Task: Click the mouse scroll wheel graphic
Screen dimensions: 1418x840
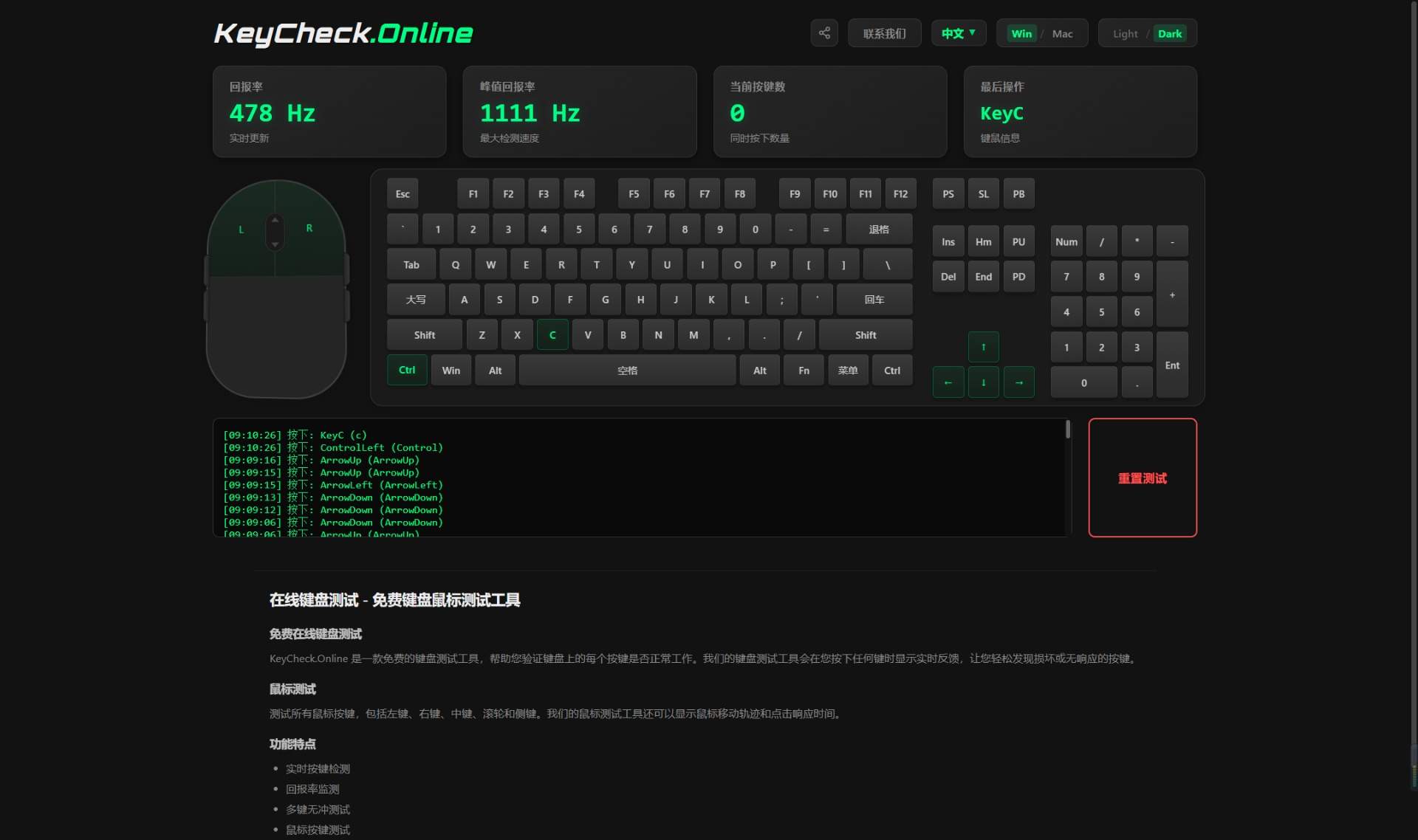Action: tap(275, 232)
